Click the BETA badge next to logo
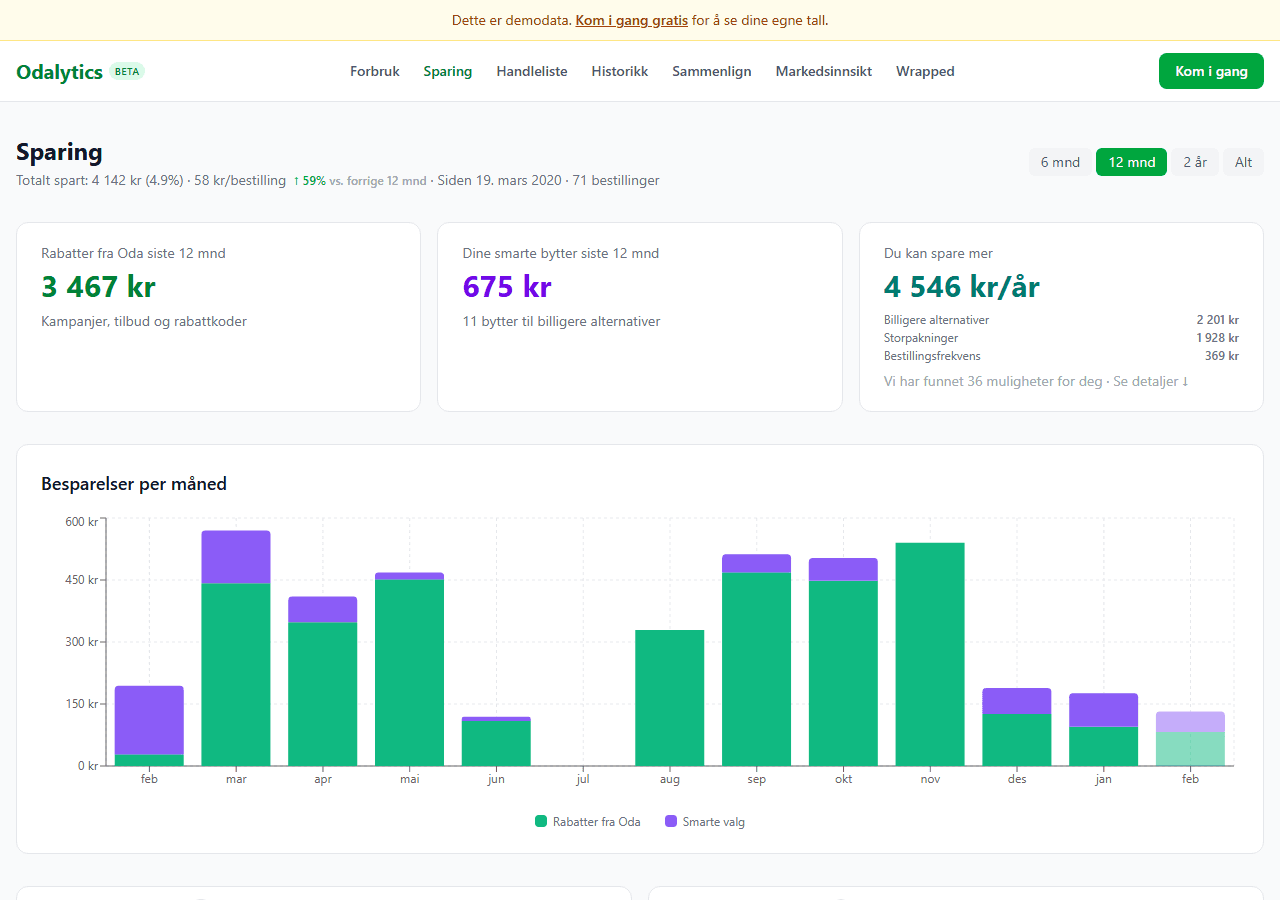Screen dimensions: 1280x900 click(127, 72)
